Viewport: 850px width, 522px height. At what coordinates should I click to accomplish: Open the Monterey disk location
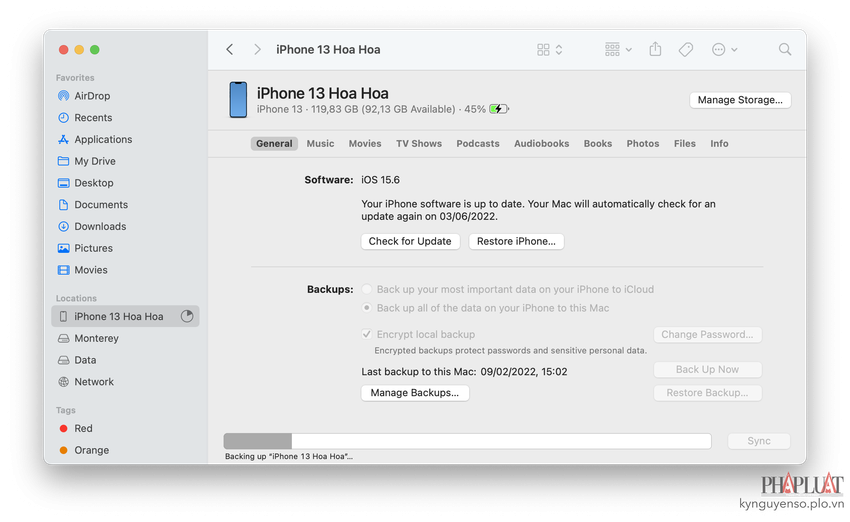pos(96,338)
